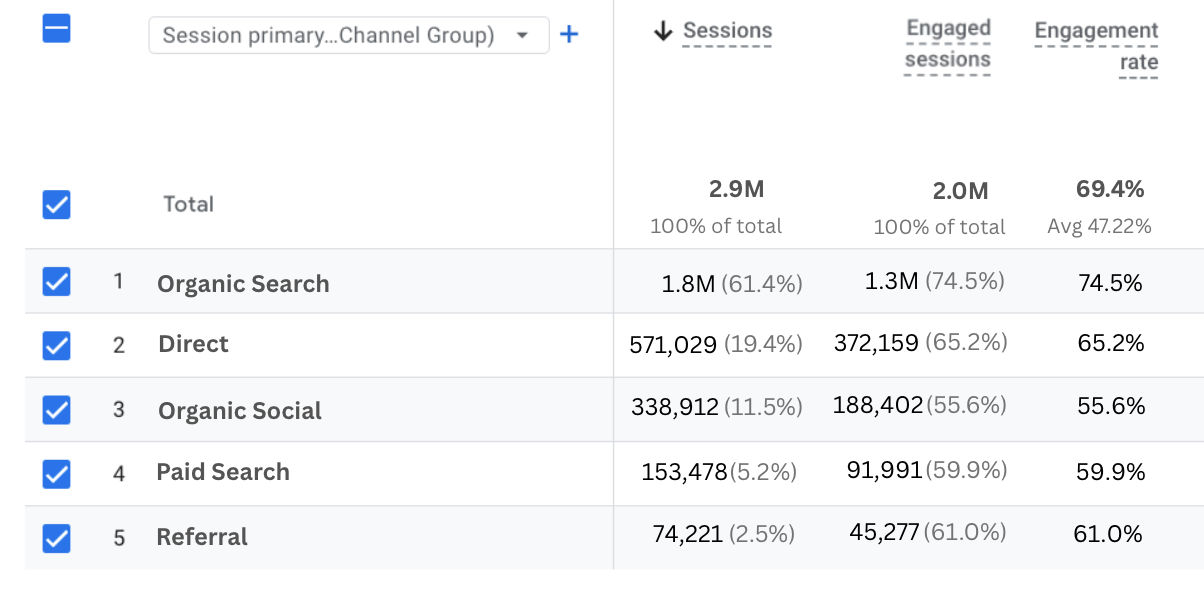Image resolution: width=1204 pixels, height=591 pixels.
Task: Select the Organic Social channel name
Action: tap(240, 411)
